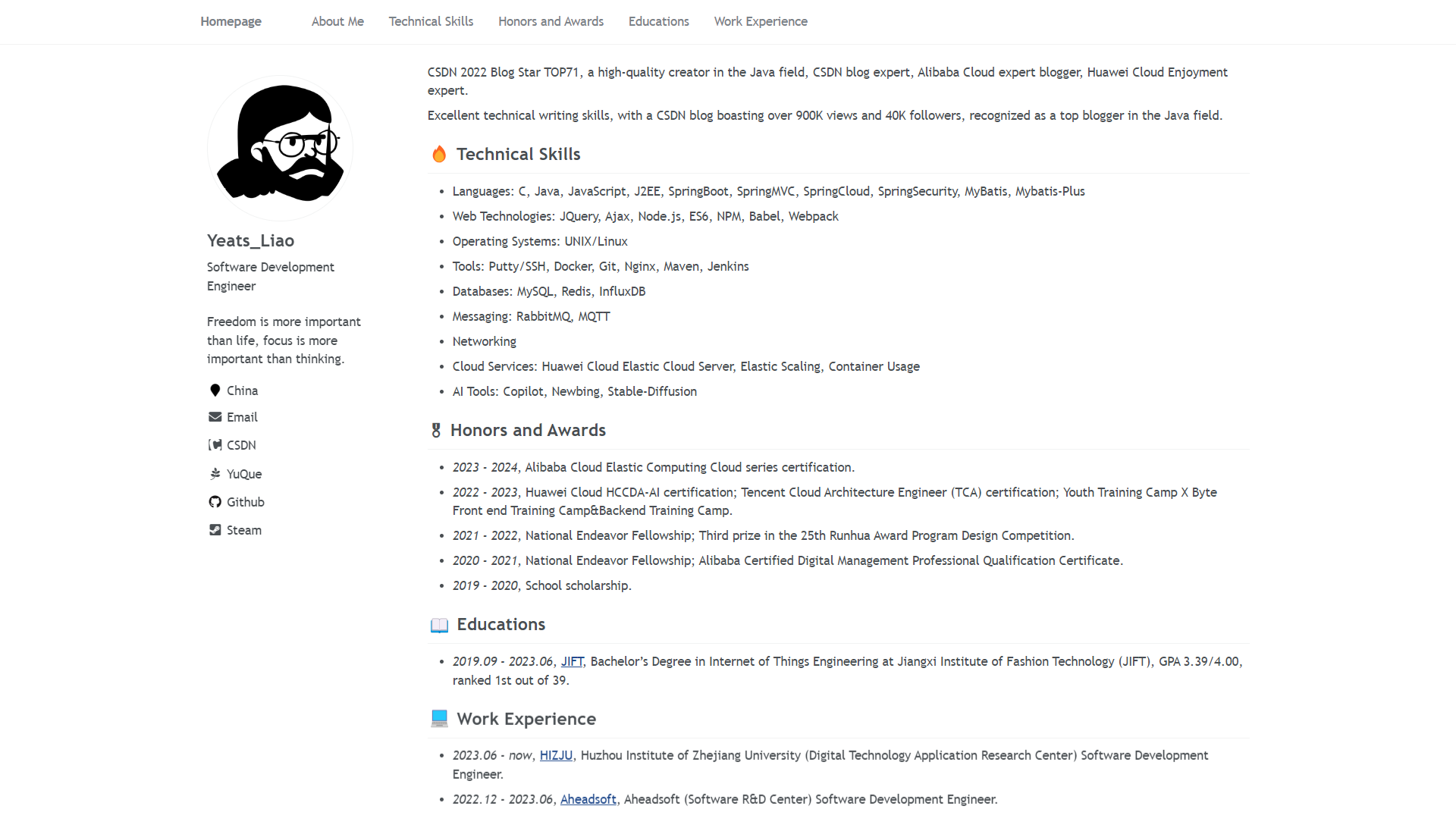Select About Me in the top navigation
The height and width of the screenshot is (822, 1456).
coord(337,21)
